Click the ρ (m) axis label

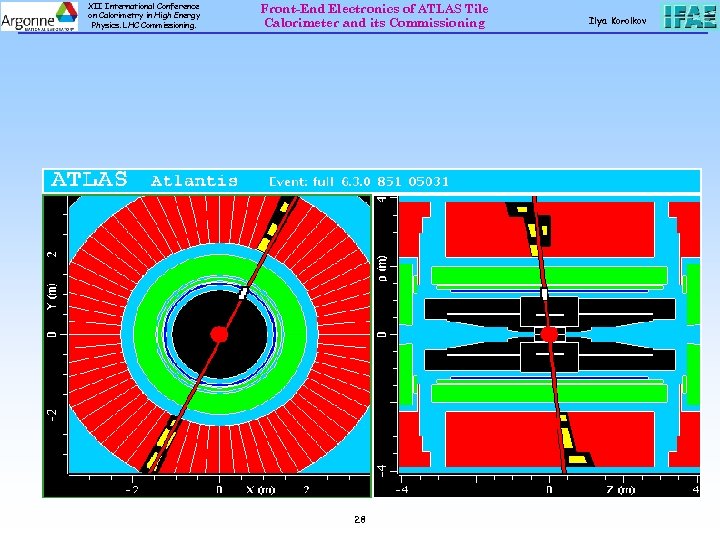point(382,268)
